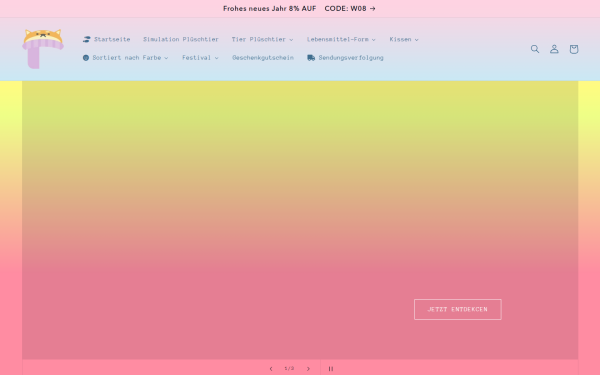Expand the Tier Plüschtier dropdown
Screen dimensions: 600x375
coord(262,39)
